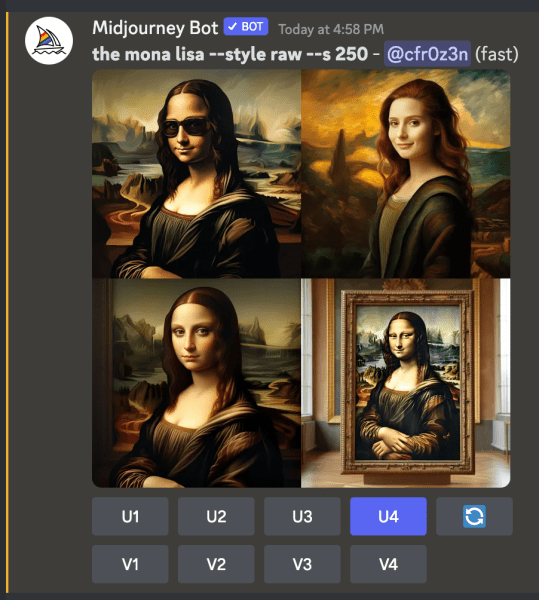Open the bottom-left Mona Lisa portrait
This screenshot has width=539, height=600.
[196, 383]
